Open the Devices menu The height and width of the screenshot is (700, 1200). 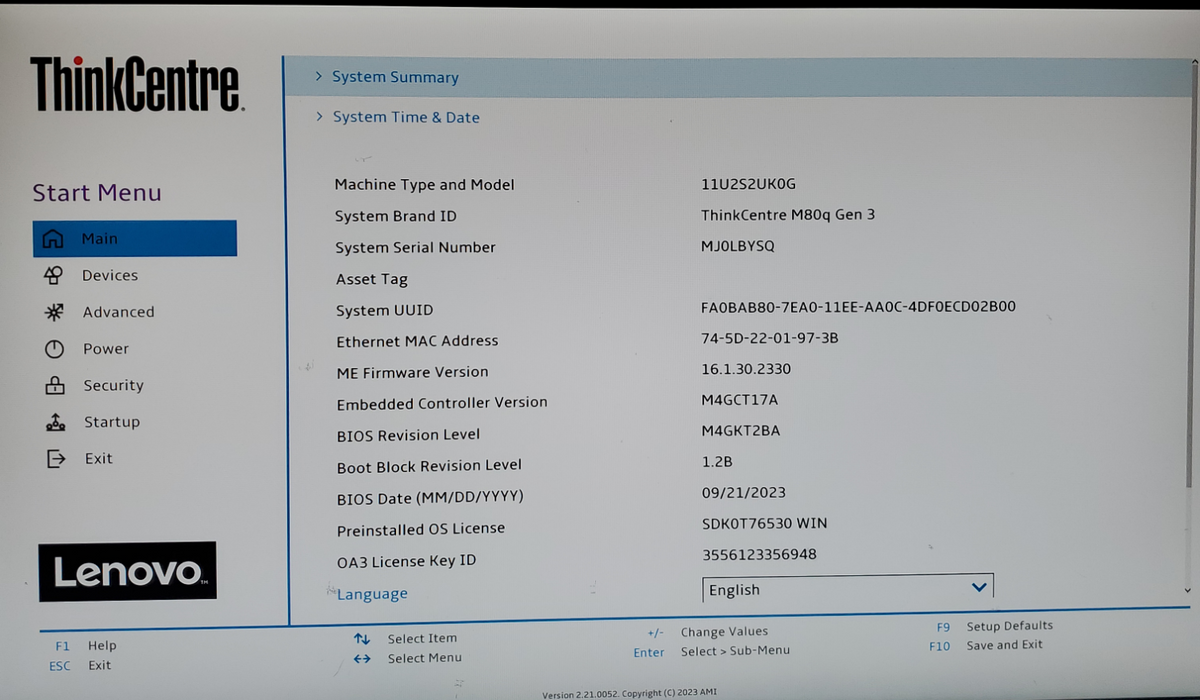coord(110,275)
